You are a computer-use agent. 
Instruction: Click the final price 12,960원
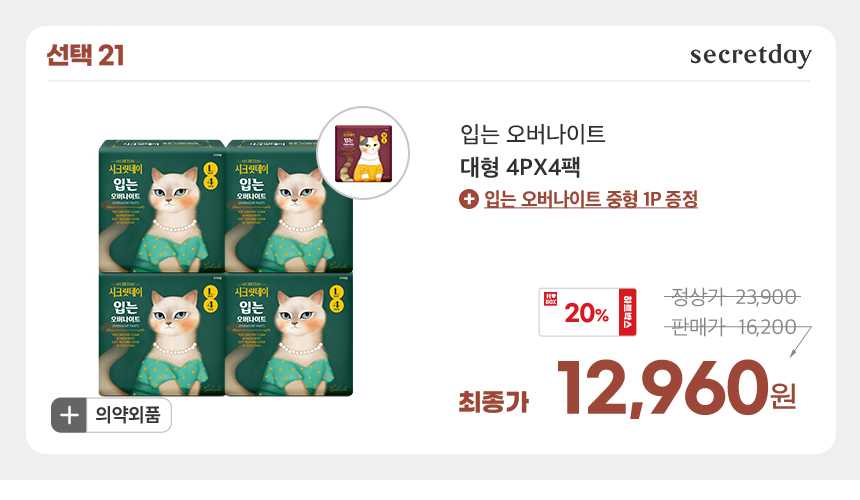(x=677, y=388)
